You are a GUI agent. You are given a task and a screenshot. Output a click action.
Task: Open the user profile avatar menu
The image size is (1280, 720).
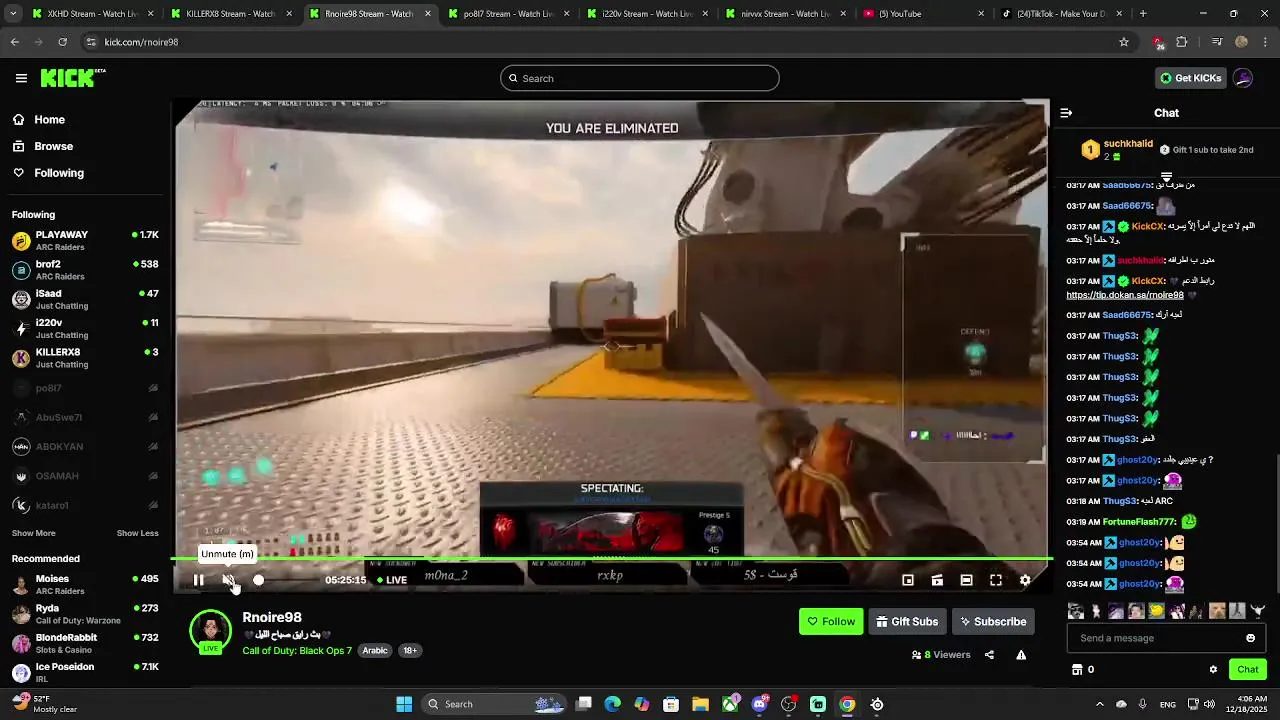pos(1243,78)
